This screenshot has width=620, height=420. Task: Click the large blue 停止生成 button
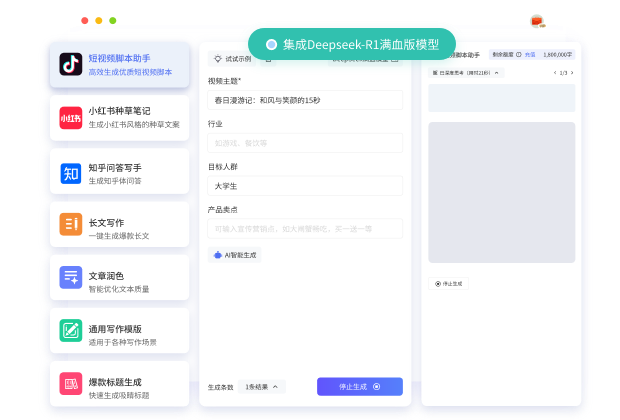coord(360,386)
